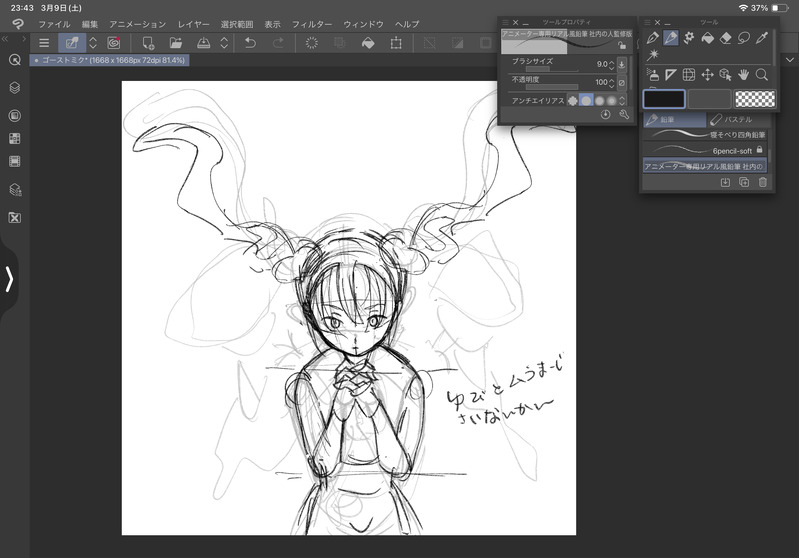Select the Pen tool in Tool palette

coord(652,38)
